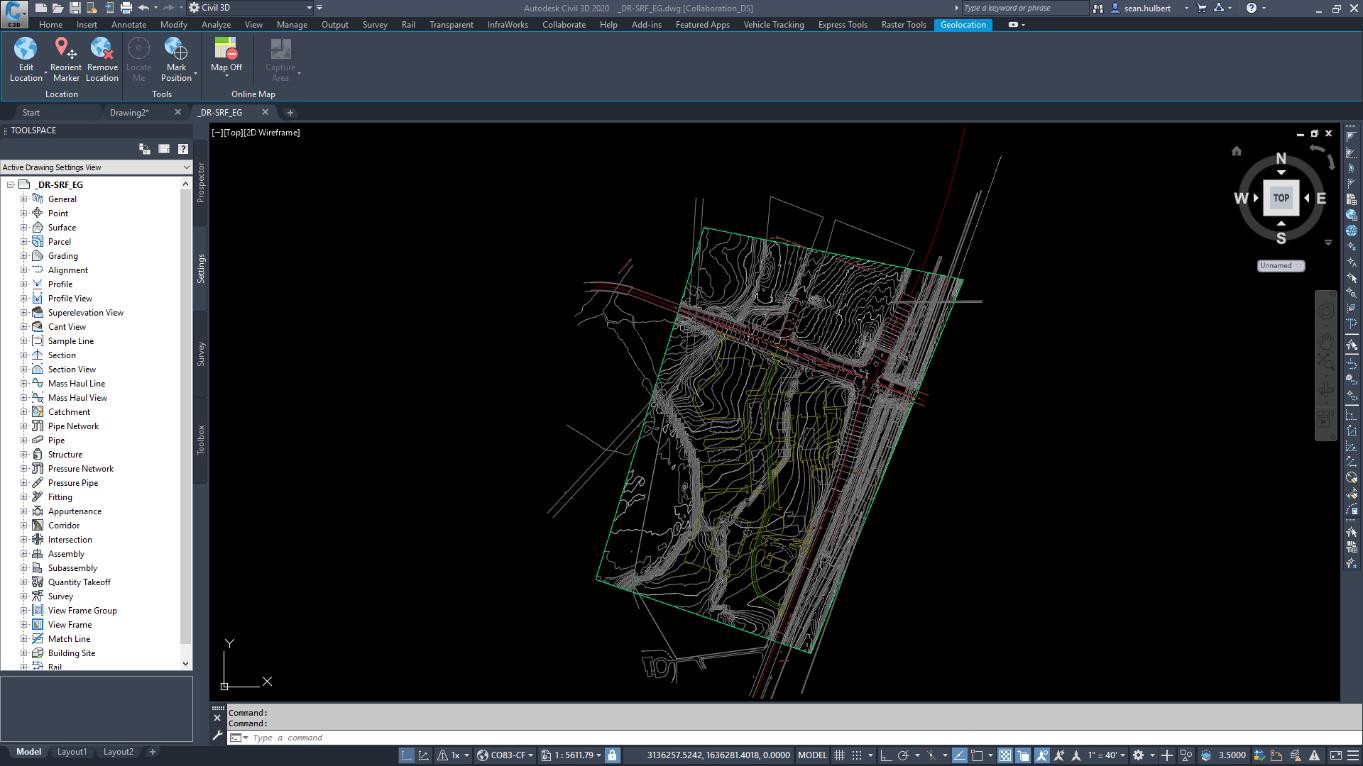Click the sign-in user icon for sean.hulbert
Screen dimensions: 1363x766
click(1115, 8)
